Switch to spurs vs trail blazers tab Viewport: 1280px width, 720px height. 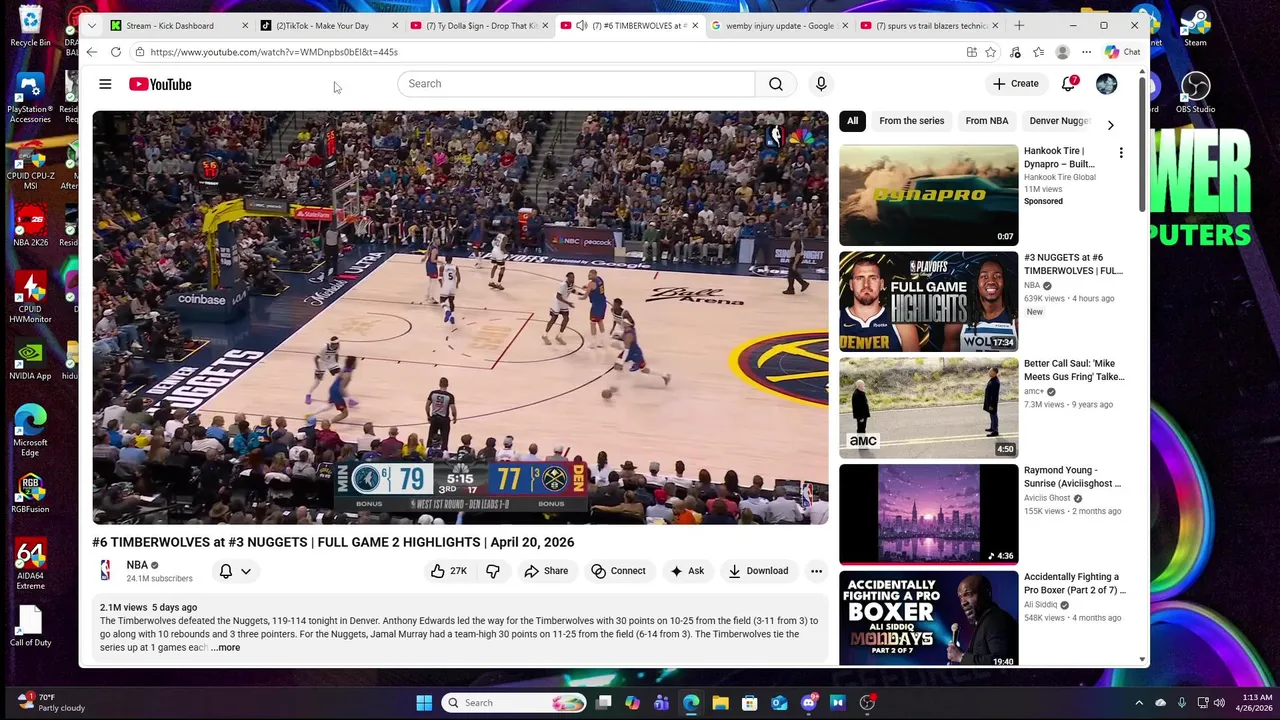pyautogui.click(x=932, y=25)
